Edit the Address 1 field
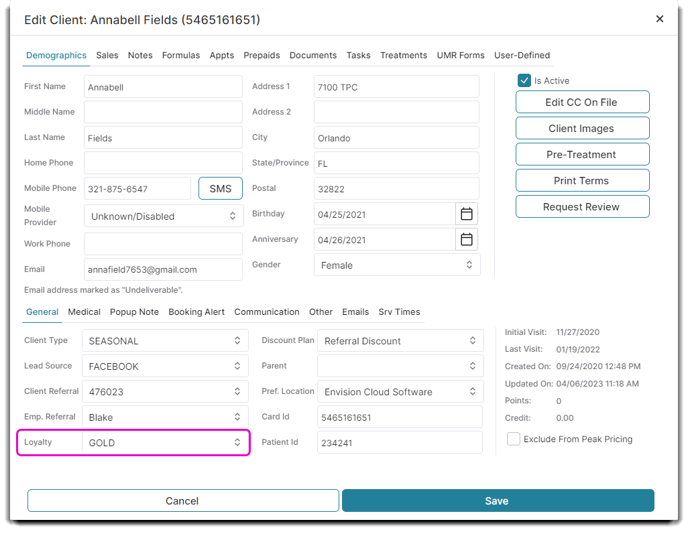688x540 pixels. pos(397,87)
